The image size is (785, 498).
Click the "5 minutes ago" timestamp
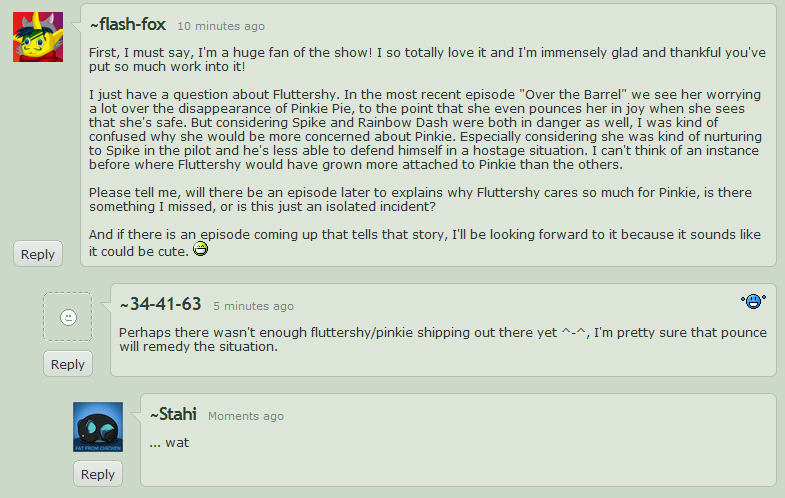tap(253, 306)
